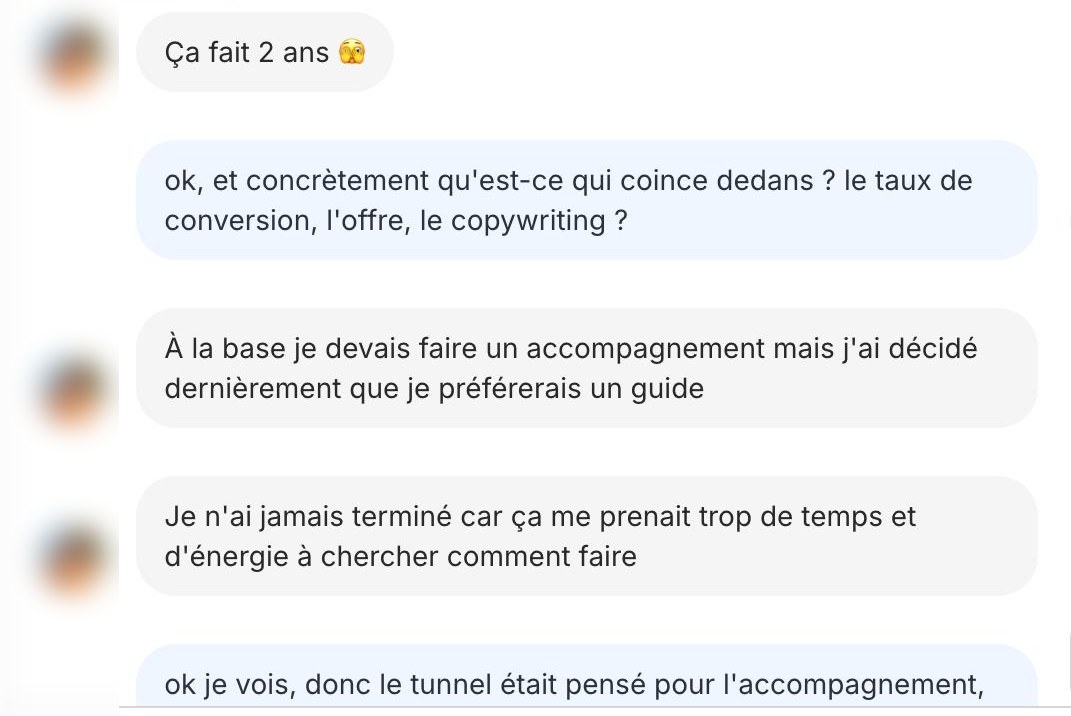The height and width of the screenshot is (716, 1071).
Task: Click the blue message asking 'qu'est-ce qui coince dedans'
Action: pyautogui.click(x=587, y=200)
